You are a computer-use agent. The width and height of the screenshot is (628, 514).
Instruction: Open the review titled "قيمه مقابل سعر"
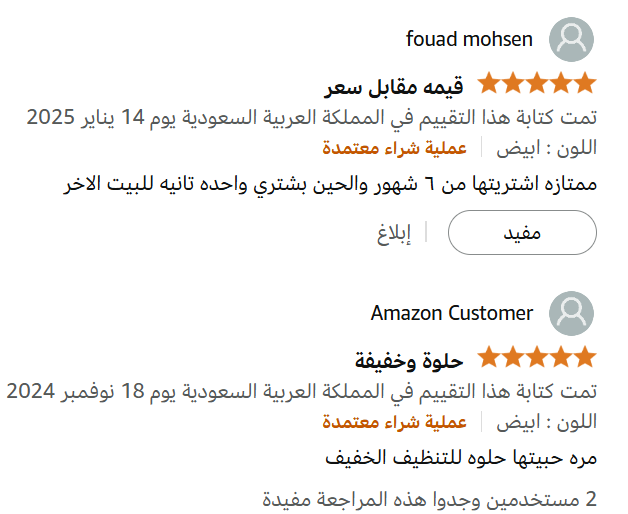tap(394, 86)
